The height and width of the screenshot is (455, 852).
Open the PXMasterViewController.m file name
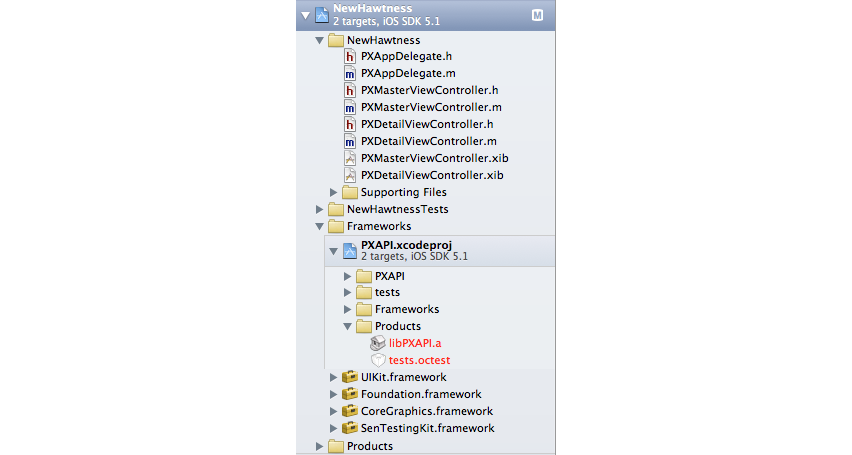click(431, 107)
